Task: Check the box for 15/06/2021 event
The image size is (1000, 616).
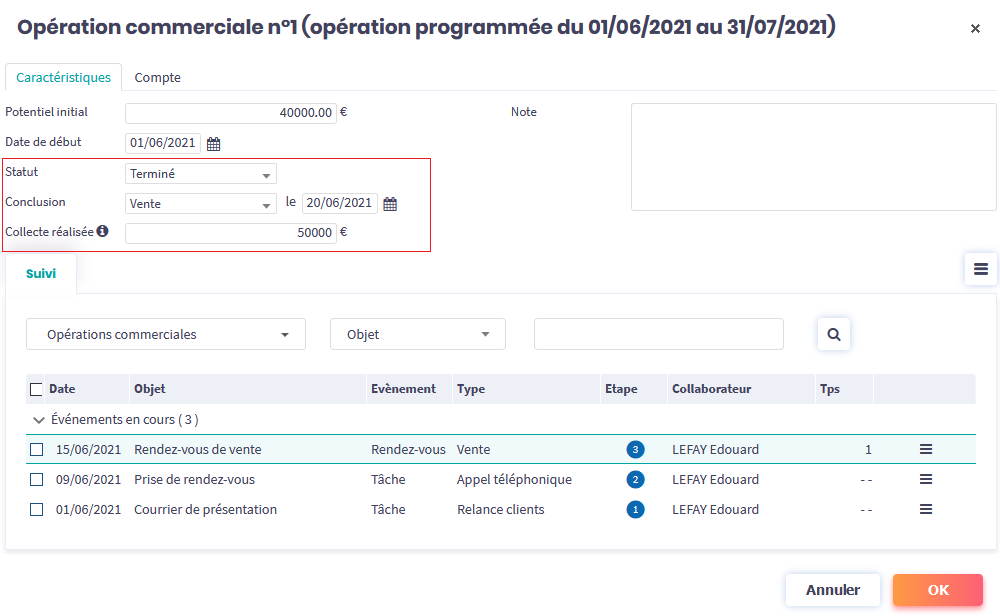Action: coord(37,450)
